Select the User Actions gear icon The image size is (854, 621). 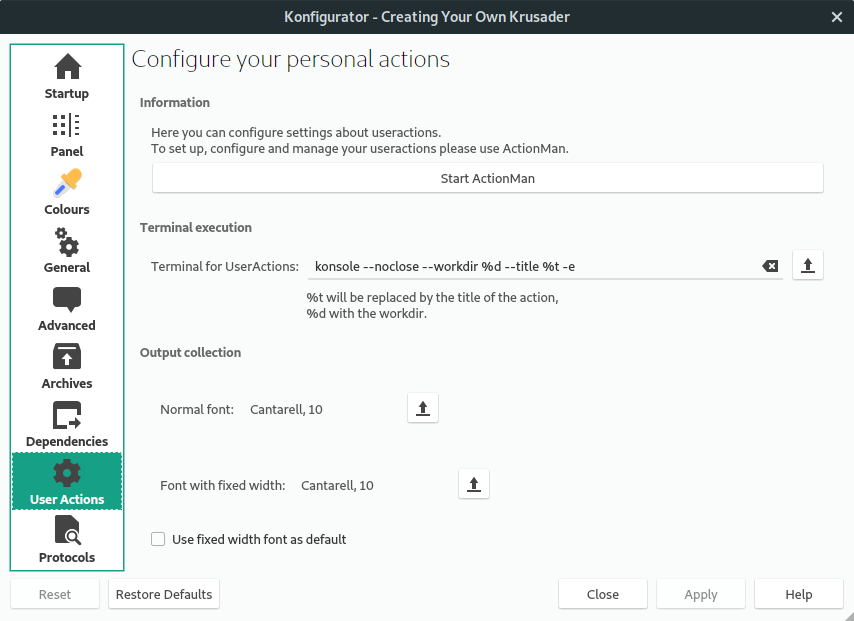67,473
